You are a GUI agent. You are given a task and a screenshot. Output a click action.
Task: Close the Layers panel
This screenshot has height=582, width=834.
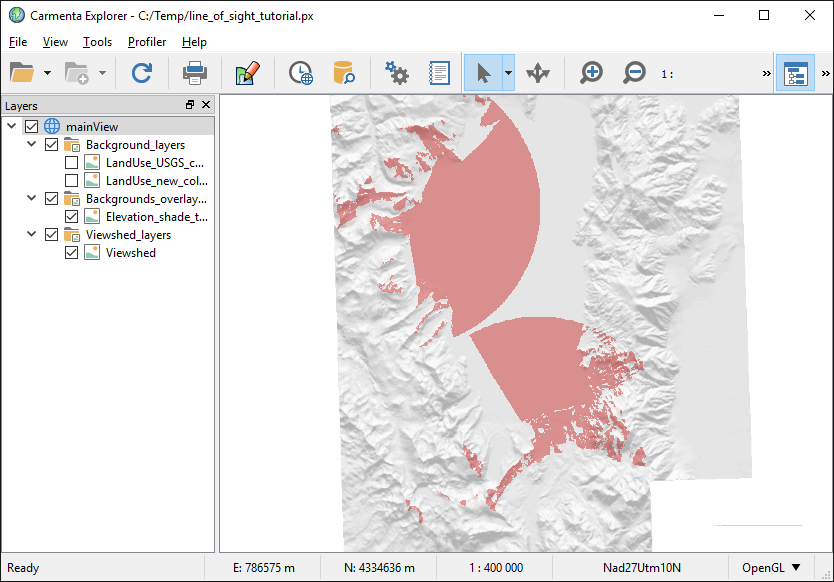pos(206,105)
